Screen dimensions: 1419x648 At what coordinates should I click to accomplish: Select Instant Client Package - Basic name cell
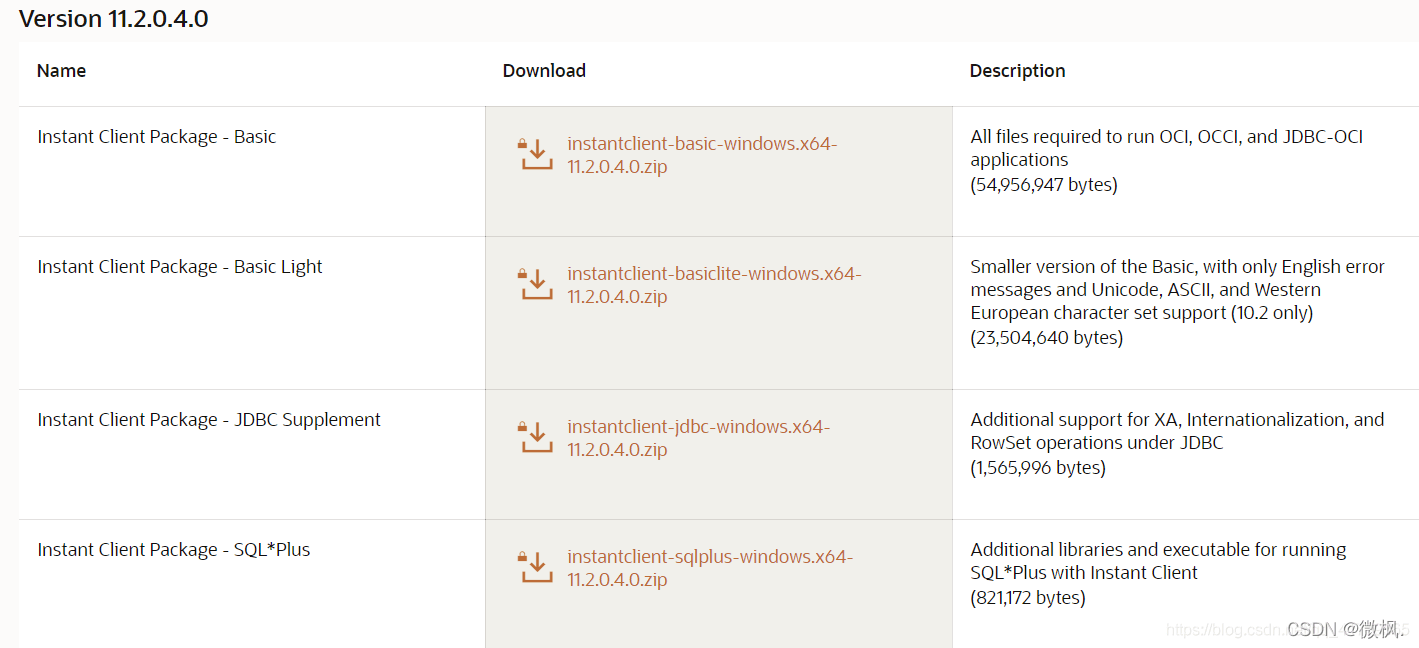[156, 137]
